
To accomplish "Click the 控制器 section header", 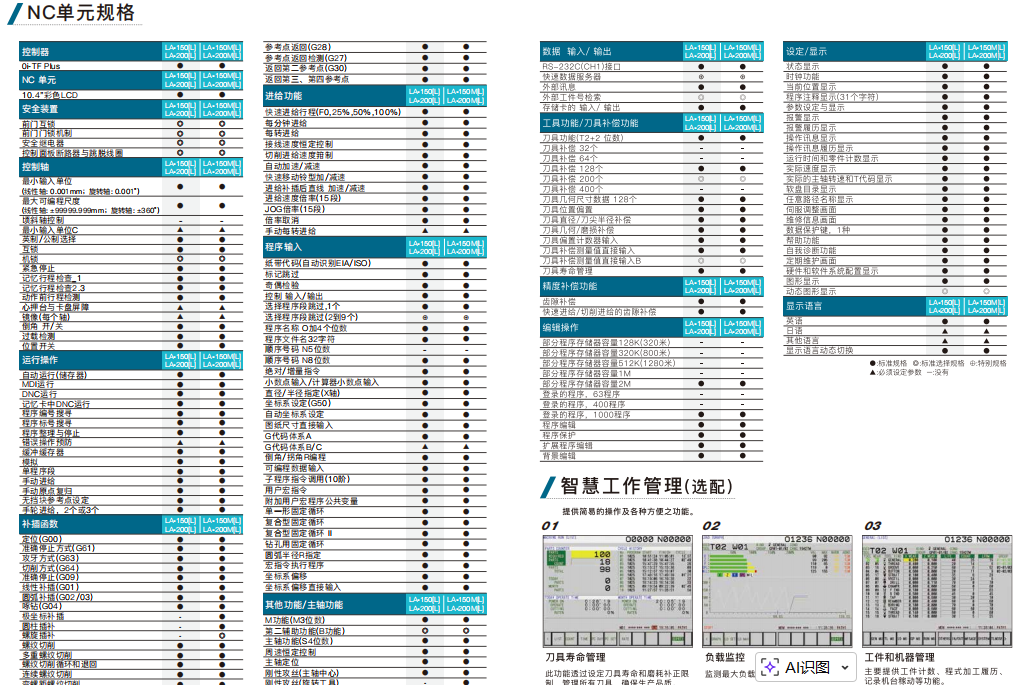I will point(36,51).
